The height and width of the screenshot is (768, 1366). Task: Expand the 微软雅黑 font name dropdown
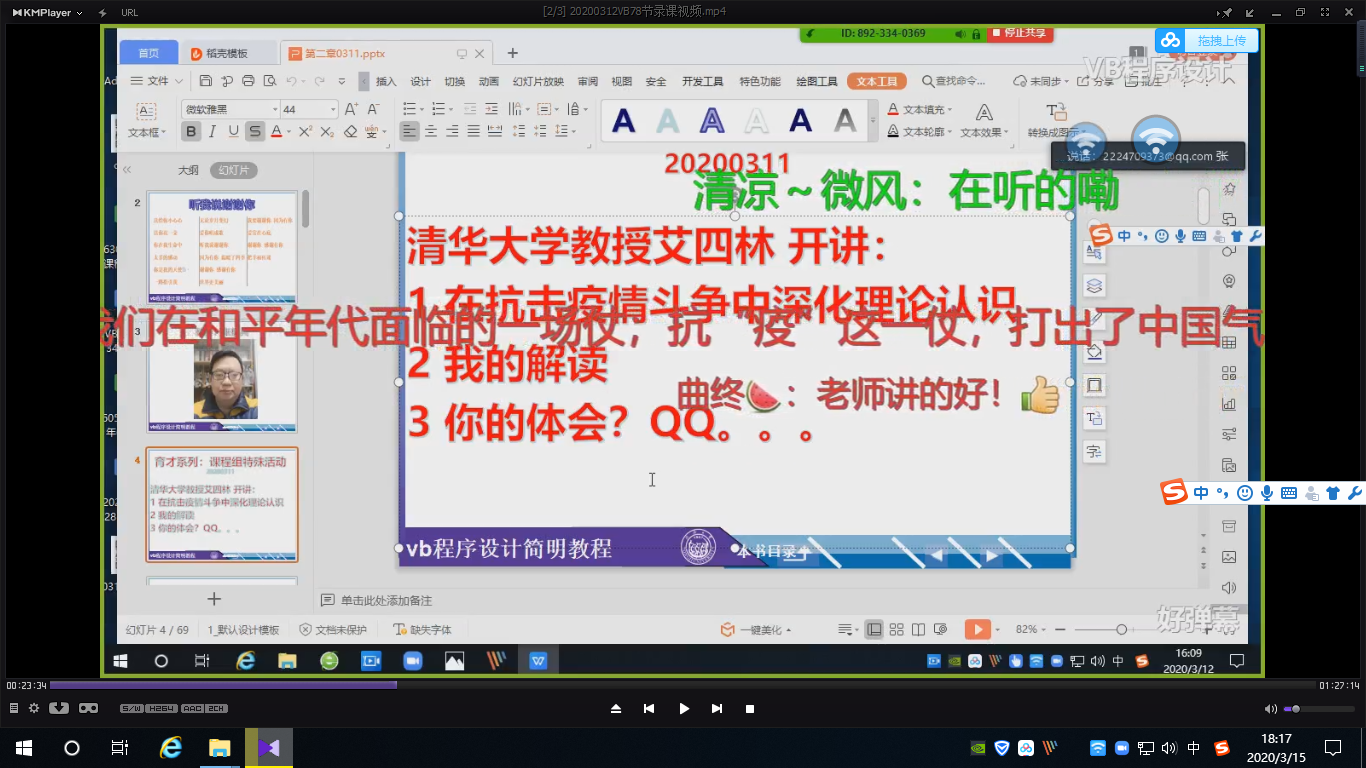[274, 109]
